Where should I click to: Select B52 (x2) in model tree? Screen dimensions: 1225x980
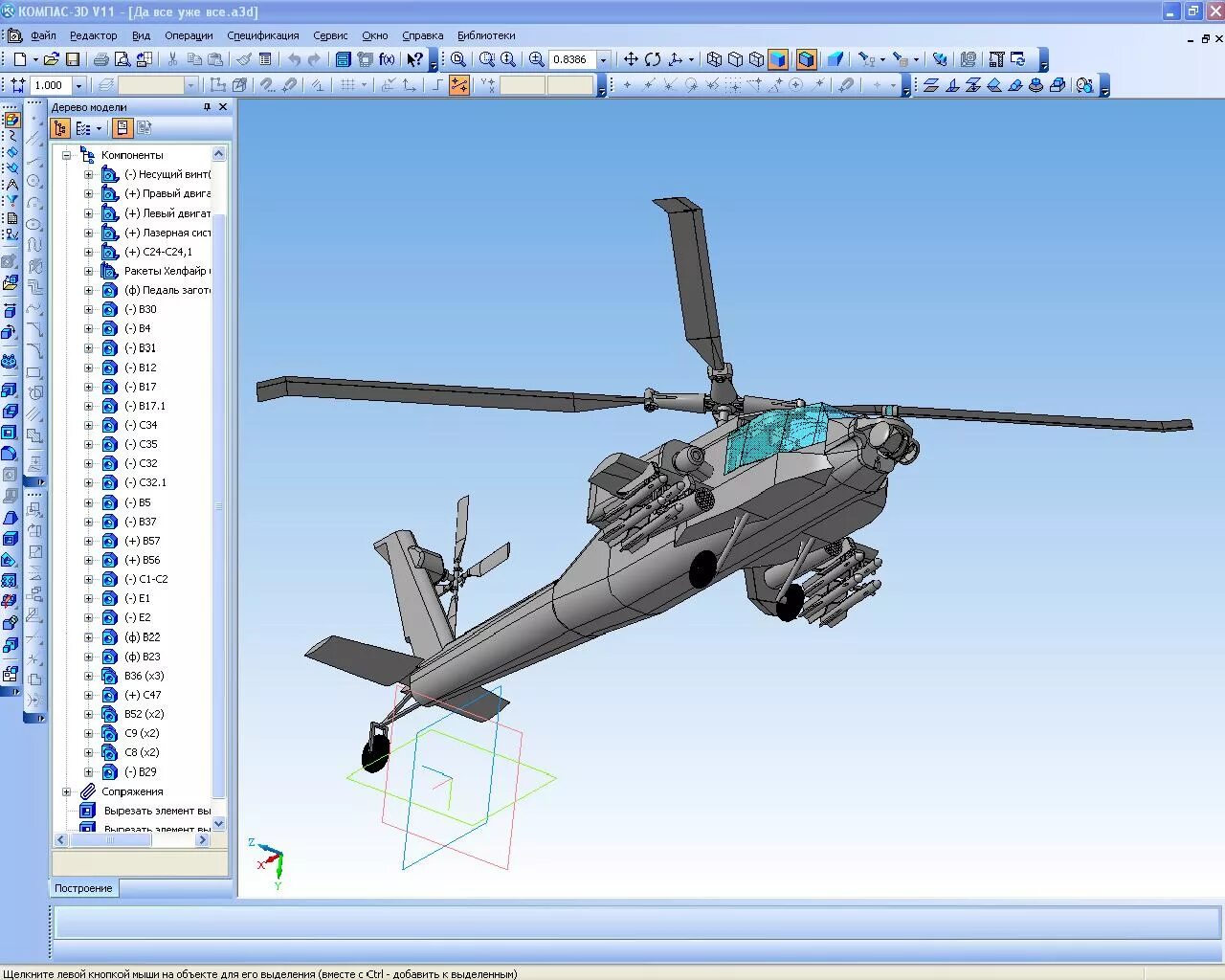click(144, 714)
